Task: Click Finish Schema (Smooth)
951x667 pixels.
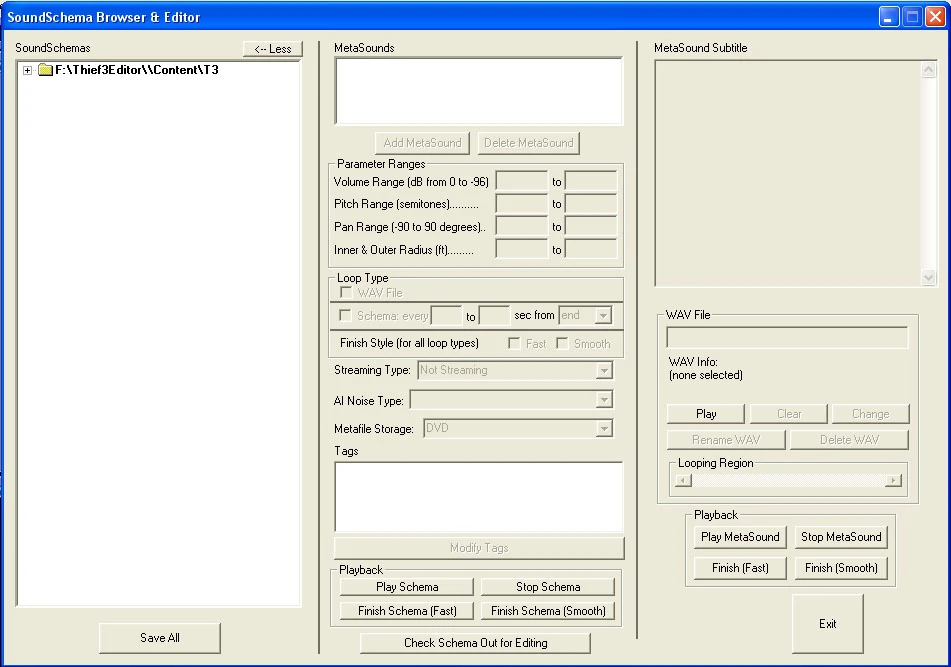Action: click(548, 611)
